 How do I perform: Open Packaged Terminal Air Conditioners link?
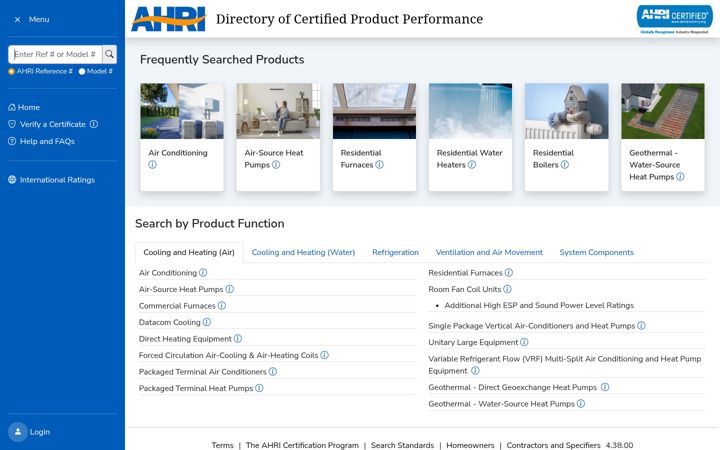(202, 372)
